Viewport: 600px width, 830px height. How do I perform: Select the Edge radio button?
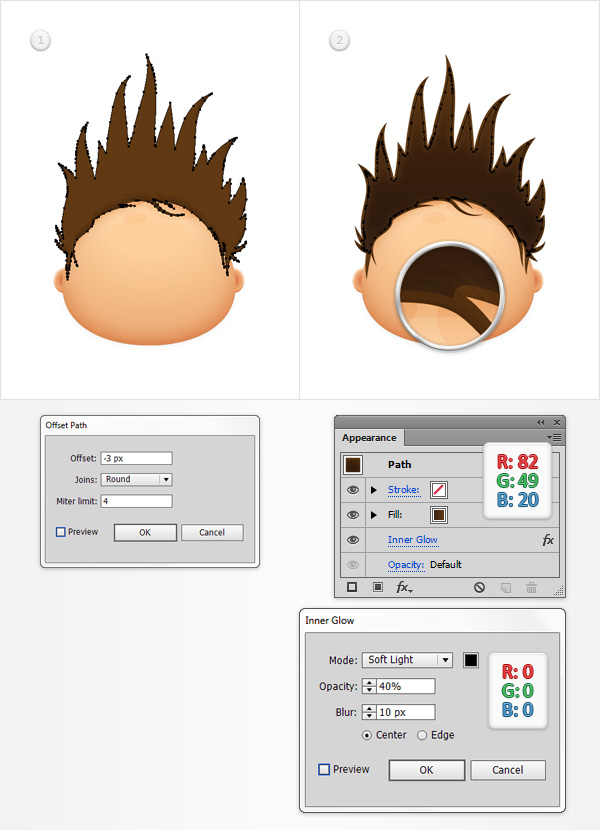[x=422, y=735]
